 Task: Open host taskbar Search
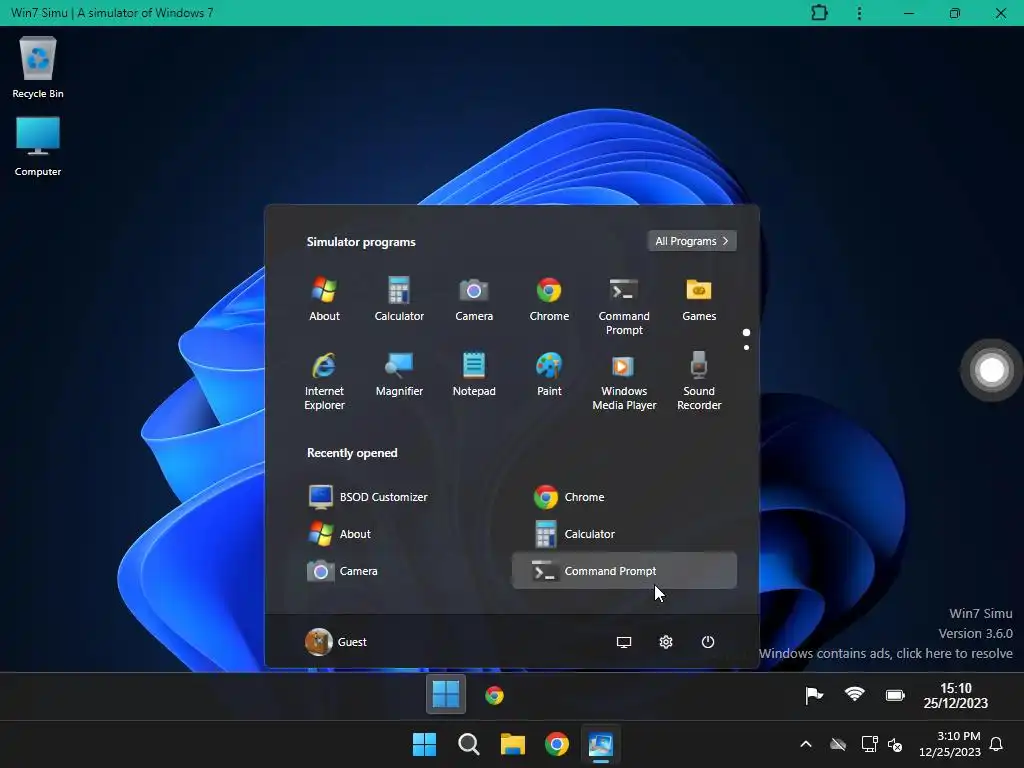(469, 744)
